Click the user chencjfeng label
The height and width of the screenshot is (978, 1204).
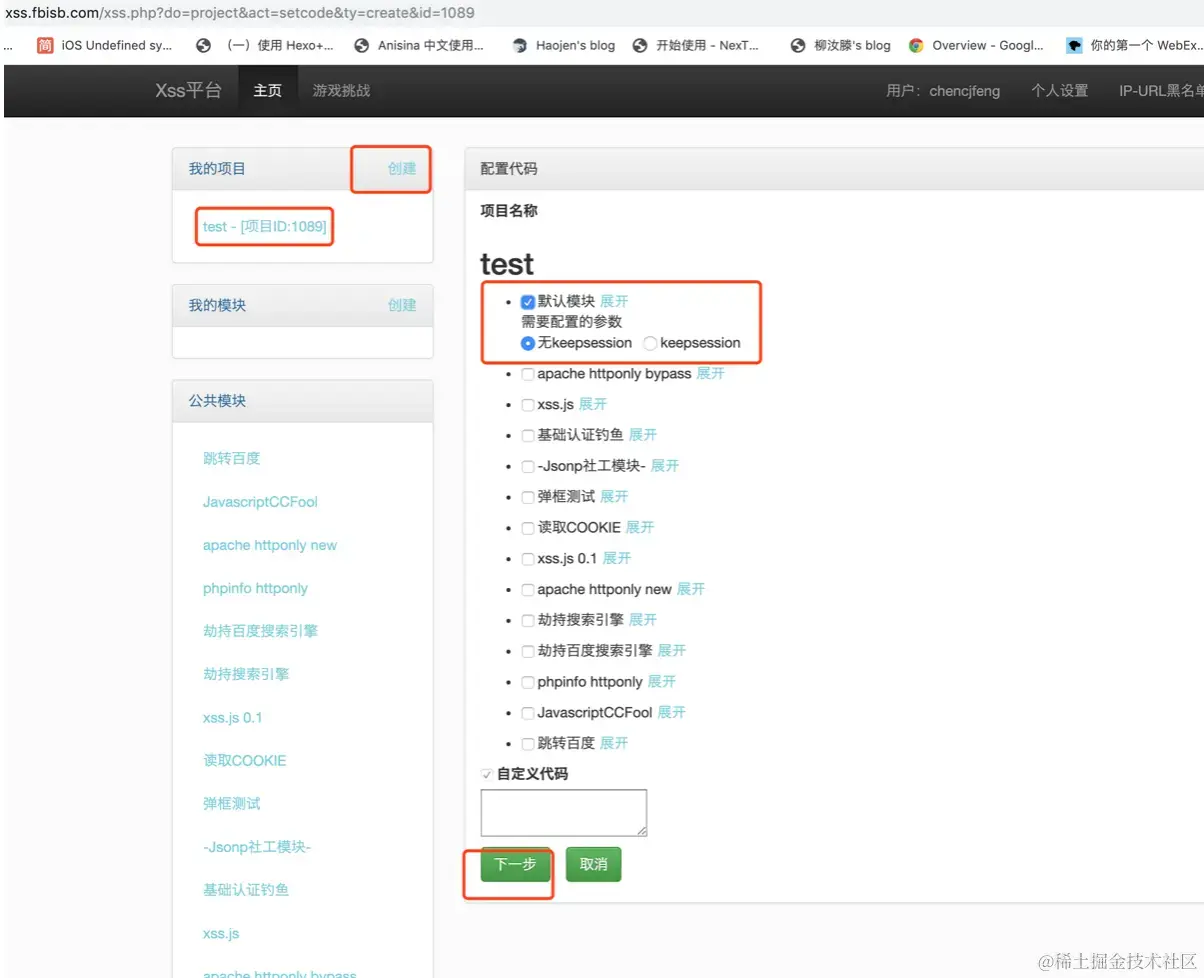point(943,91)
